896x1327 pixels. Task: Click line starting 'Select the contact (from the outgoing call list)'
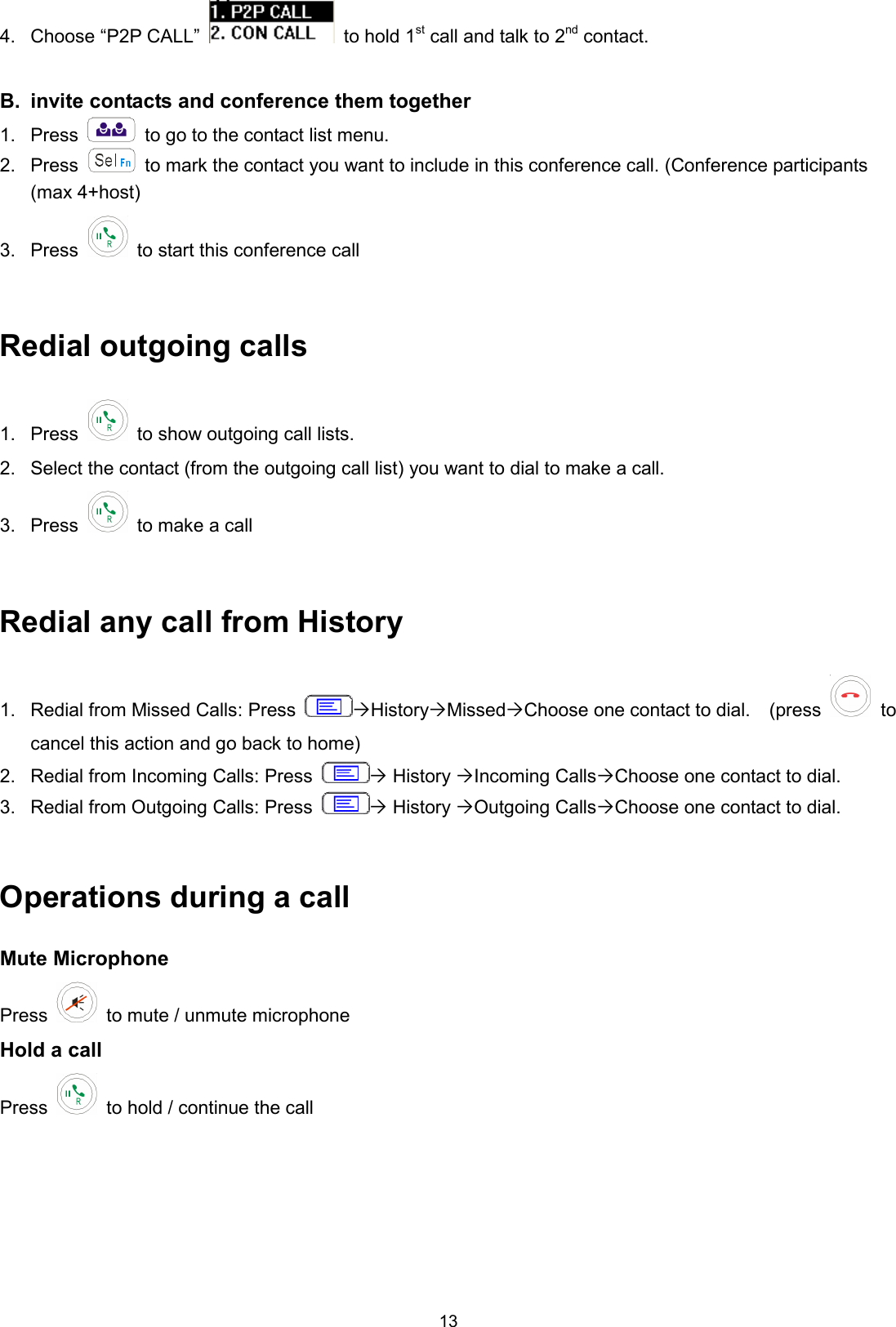[x=347, y=468]
